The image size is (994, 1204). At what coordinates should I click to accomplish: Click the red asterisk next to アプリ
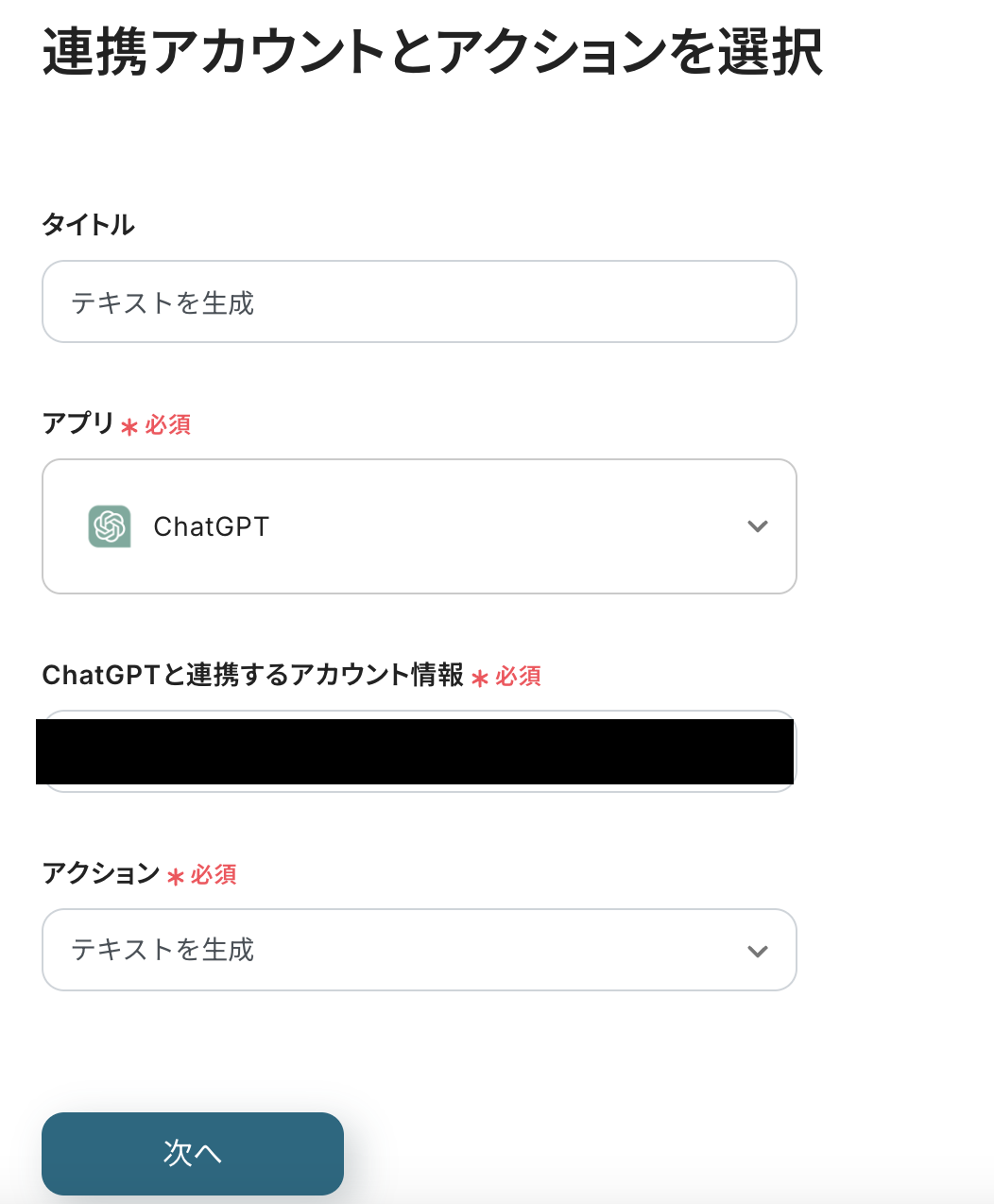[x=130, y=427]
